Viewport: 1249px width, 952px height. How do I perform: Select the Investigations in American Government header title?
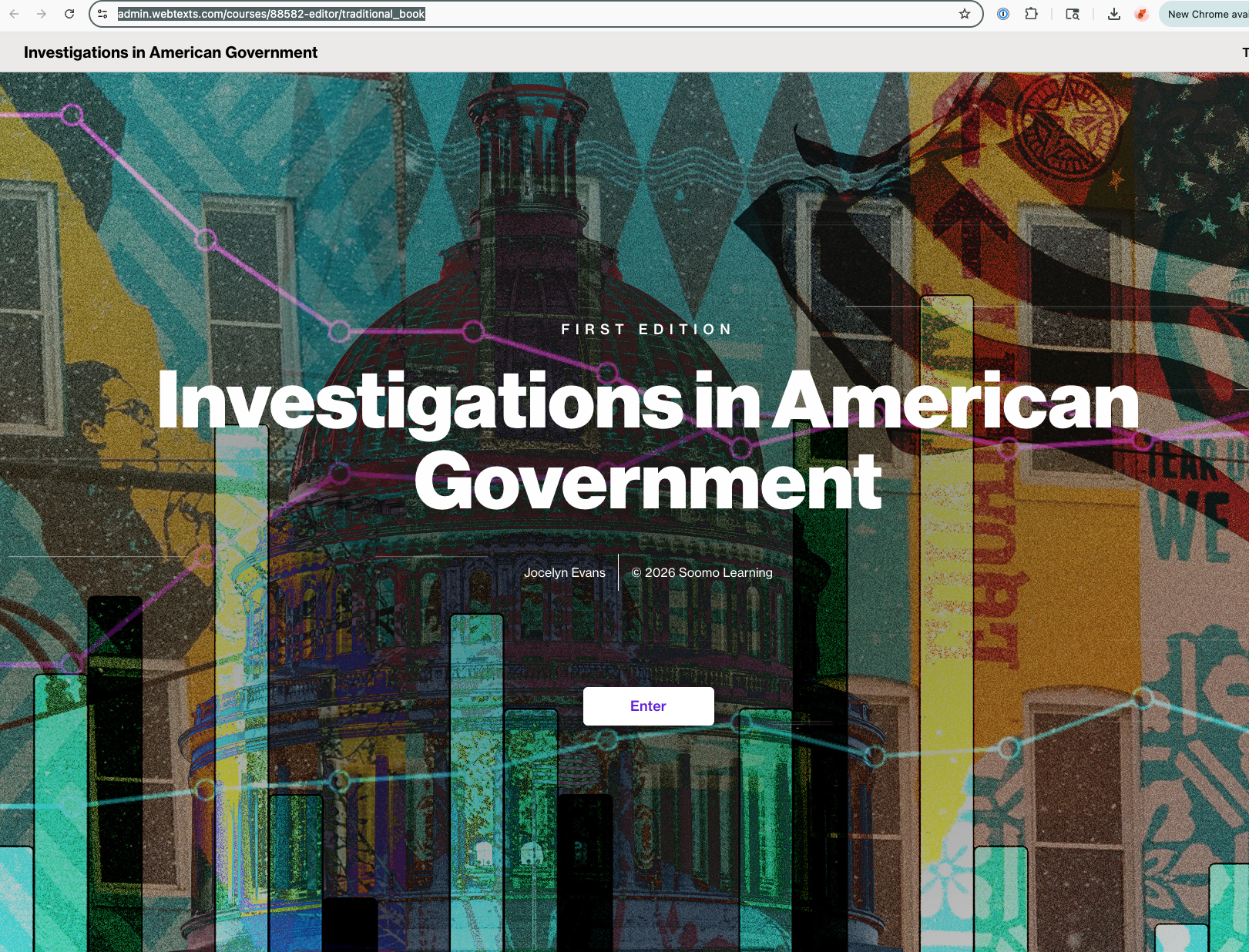pyautogui.click(x=170, y=52)
